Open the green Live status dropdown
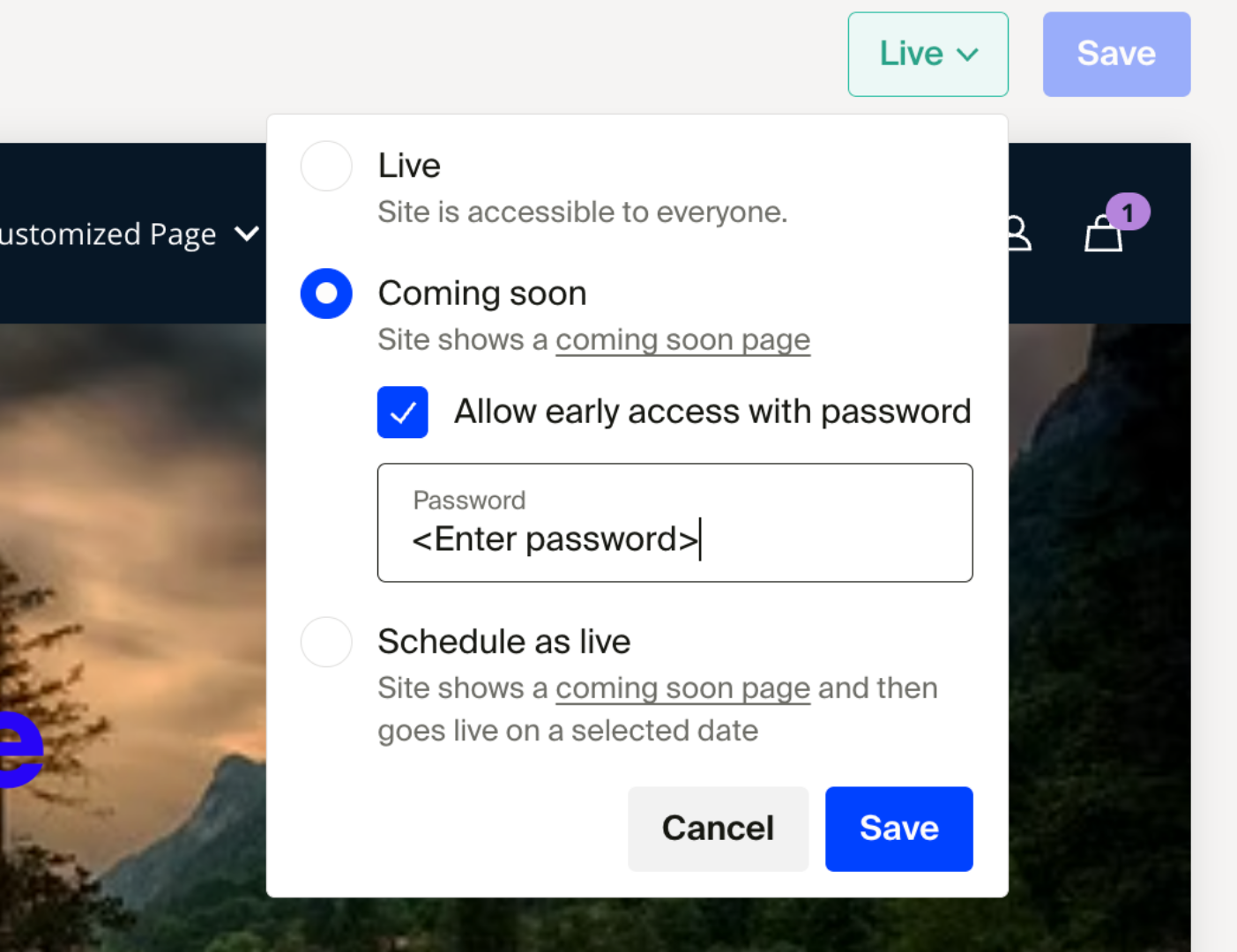Screen dimensions: 1237x952 pyautogui.click(x=928, y=54)
